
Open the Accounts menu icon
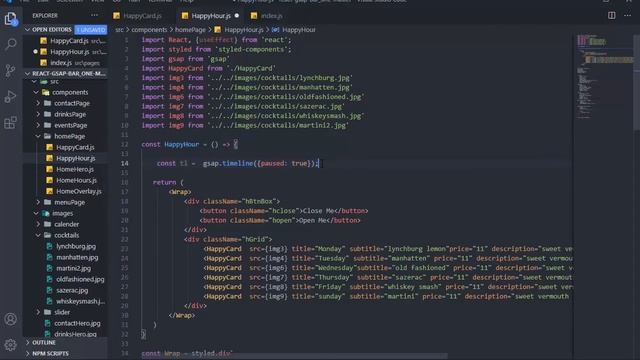(10, 319)
